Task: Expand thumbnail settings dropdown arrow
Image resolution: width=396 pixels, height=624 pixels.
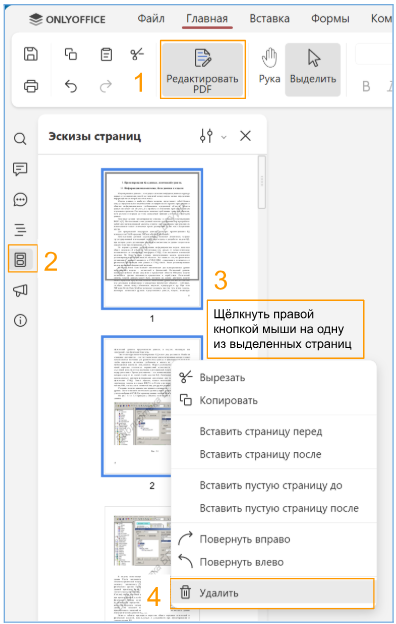Action: coord(224,137)
